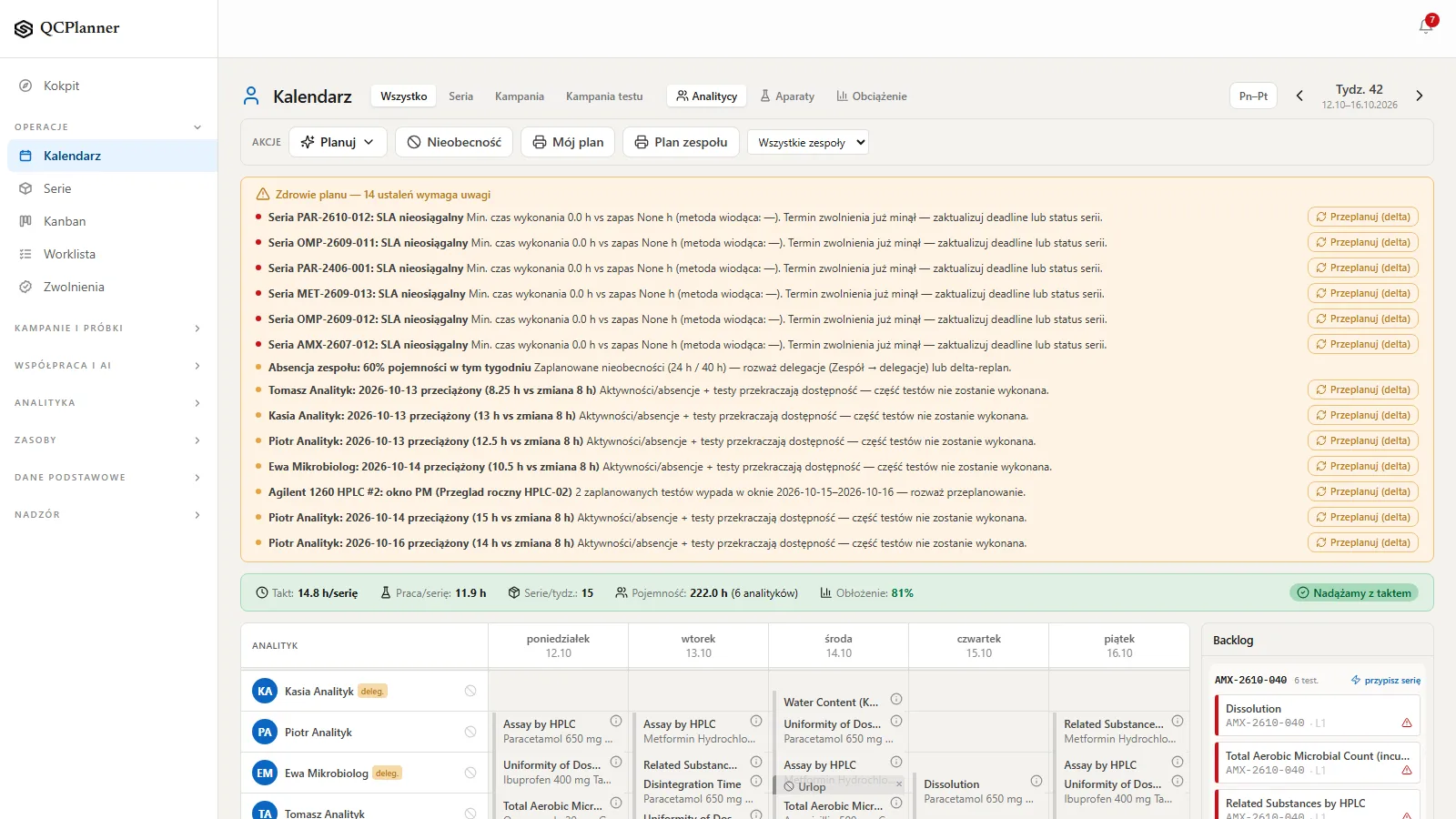Select the Kampania filter tab
This screenshot has height=819, width=1456.
tap(520, 96)
